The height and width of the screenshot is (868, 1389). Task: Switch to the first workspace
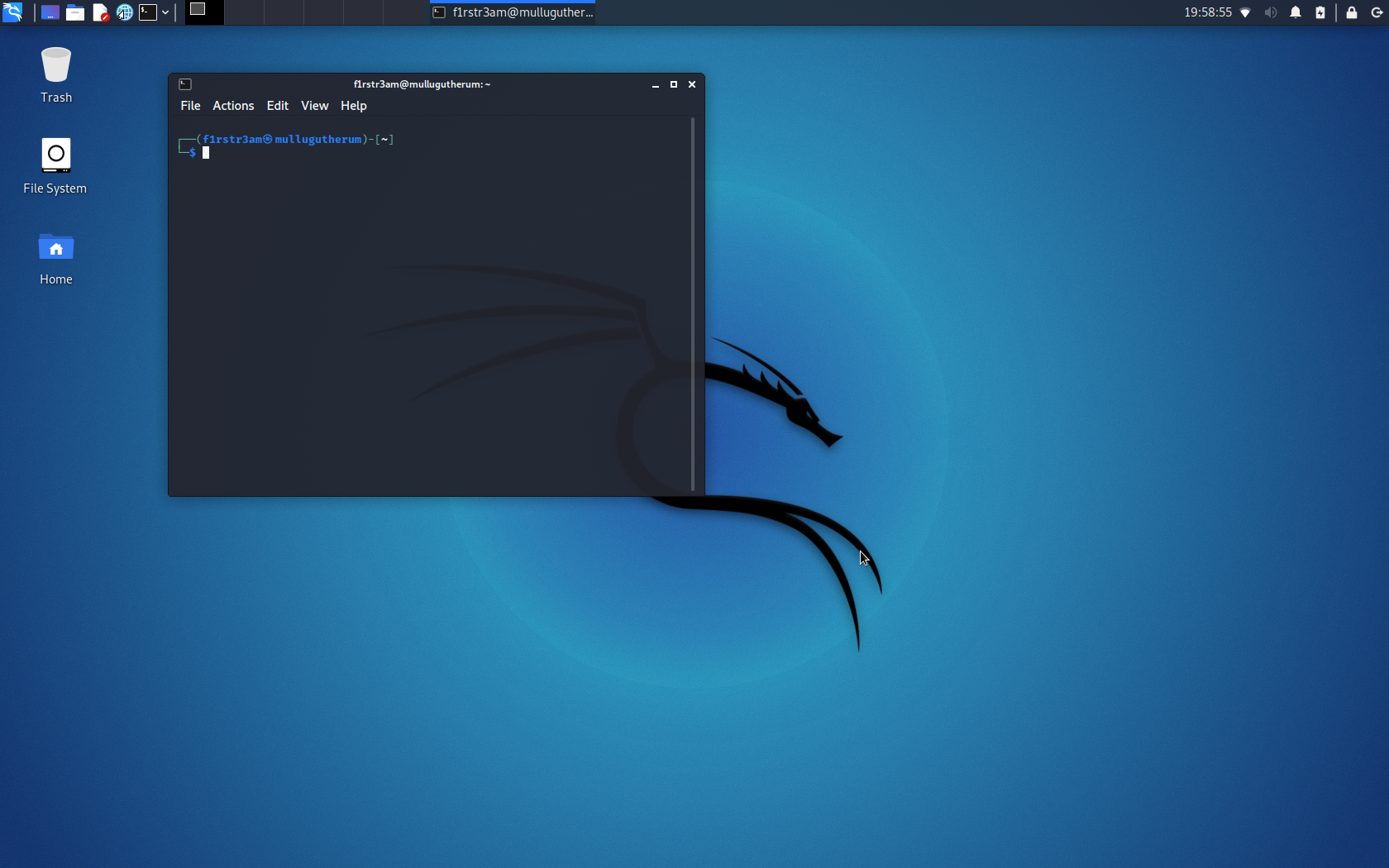tap(204, 12)
